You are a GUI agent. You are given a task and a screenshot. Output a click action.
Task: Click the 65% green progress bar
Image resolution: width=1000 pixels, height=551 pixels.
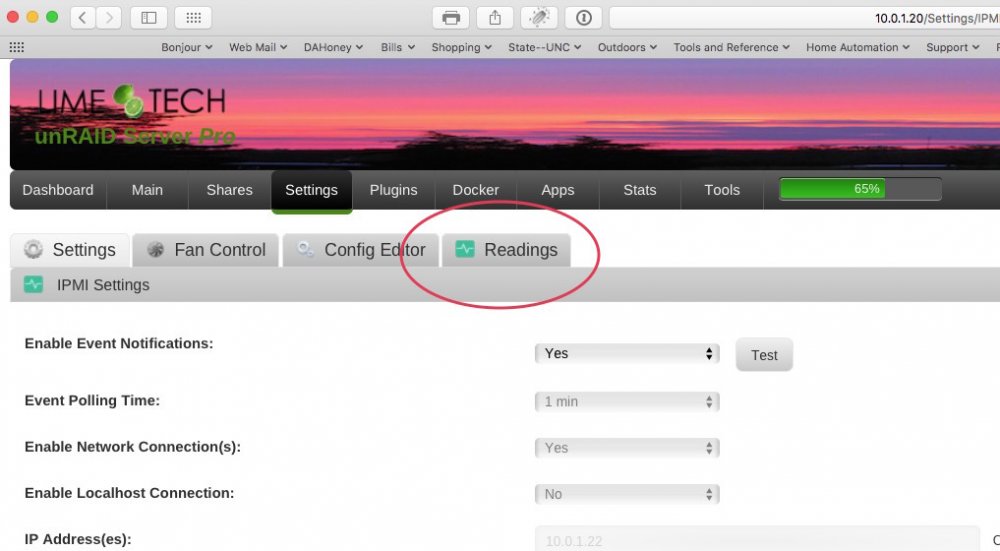pyautogui.click(x=860, y=189)
